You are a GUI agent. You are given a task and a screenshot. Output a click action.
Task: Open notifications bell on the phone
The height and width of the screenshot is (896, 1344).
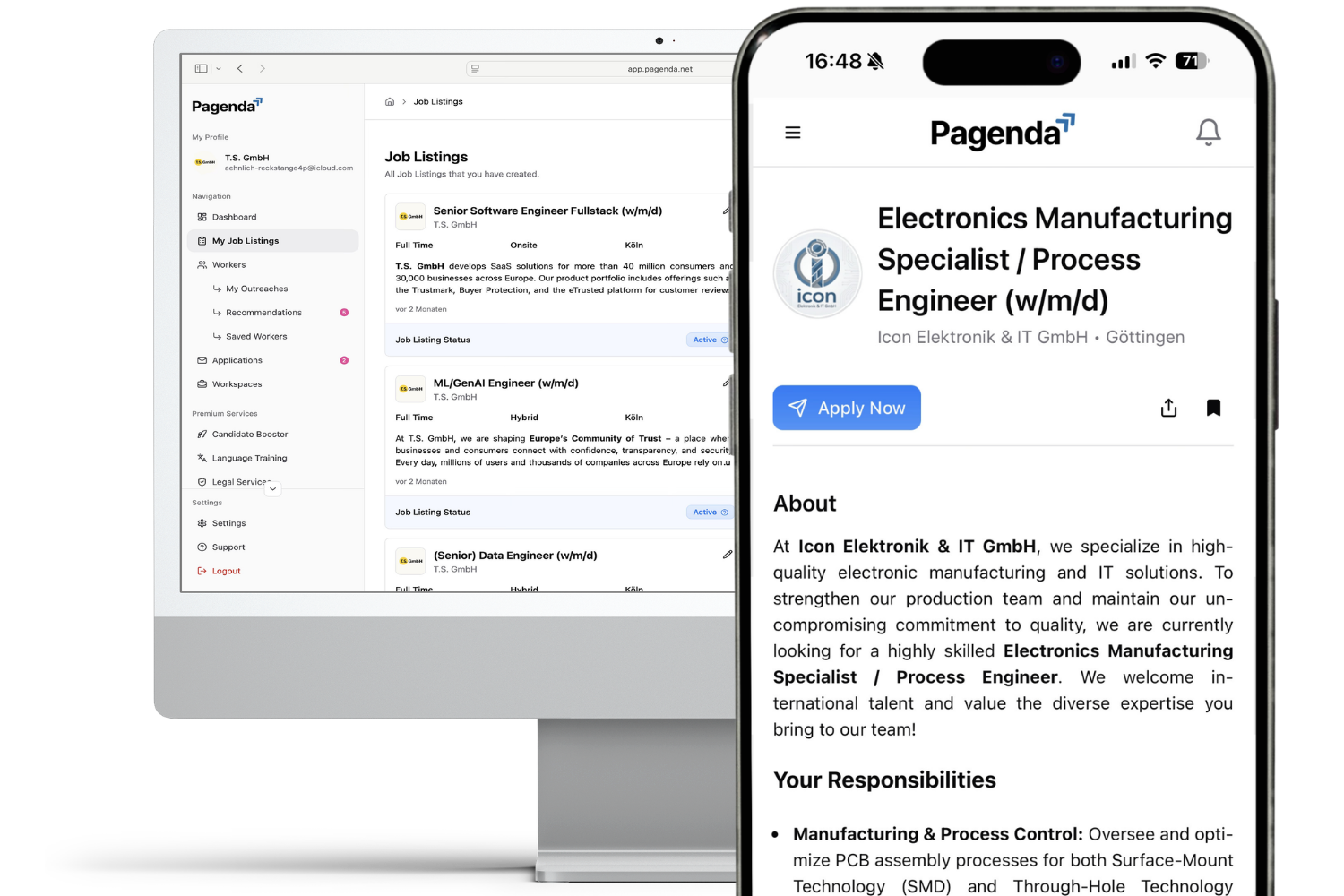pos(1208,133)
